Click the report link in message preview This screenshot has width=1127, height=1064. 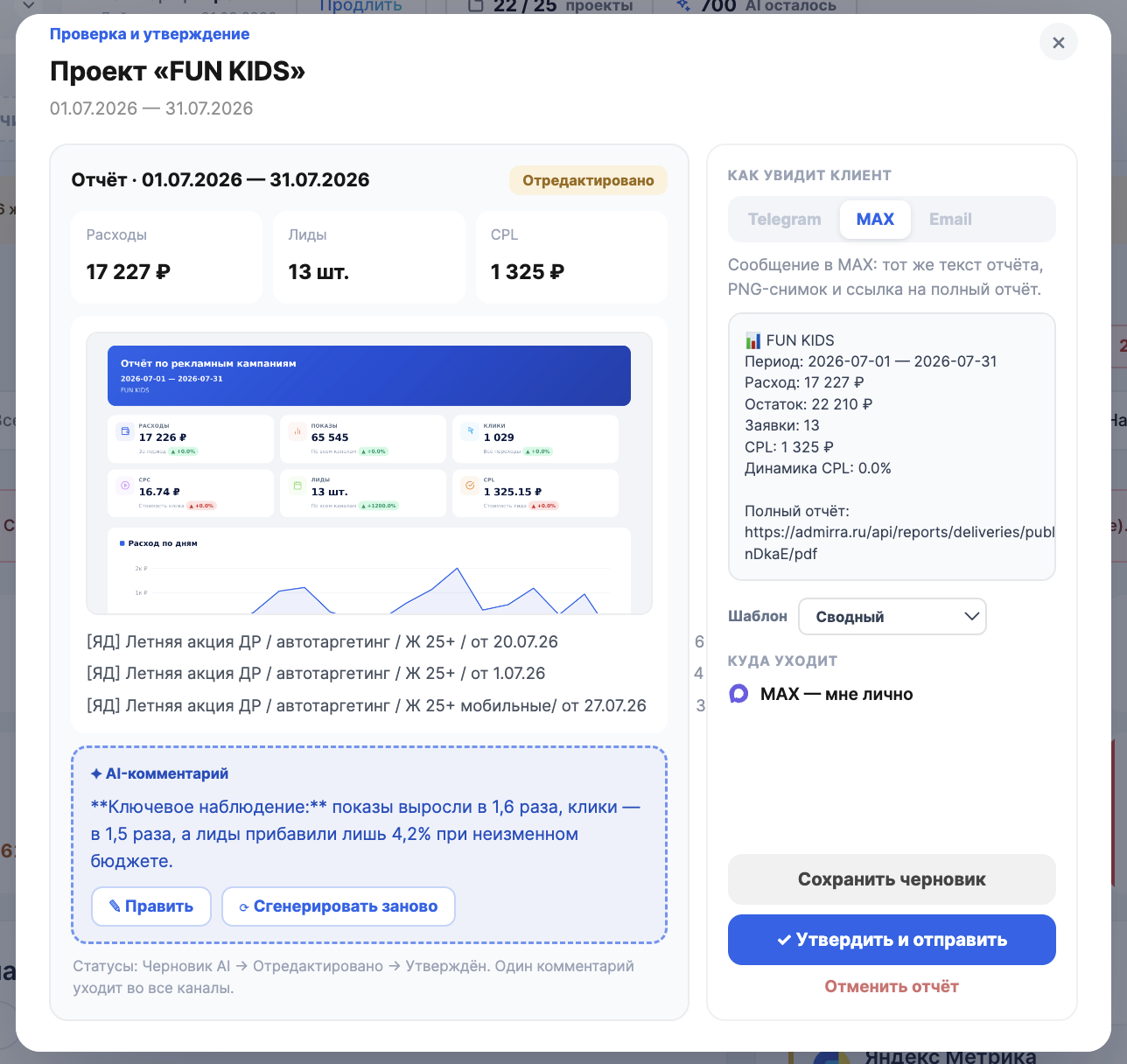[899, 542]
